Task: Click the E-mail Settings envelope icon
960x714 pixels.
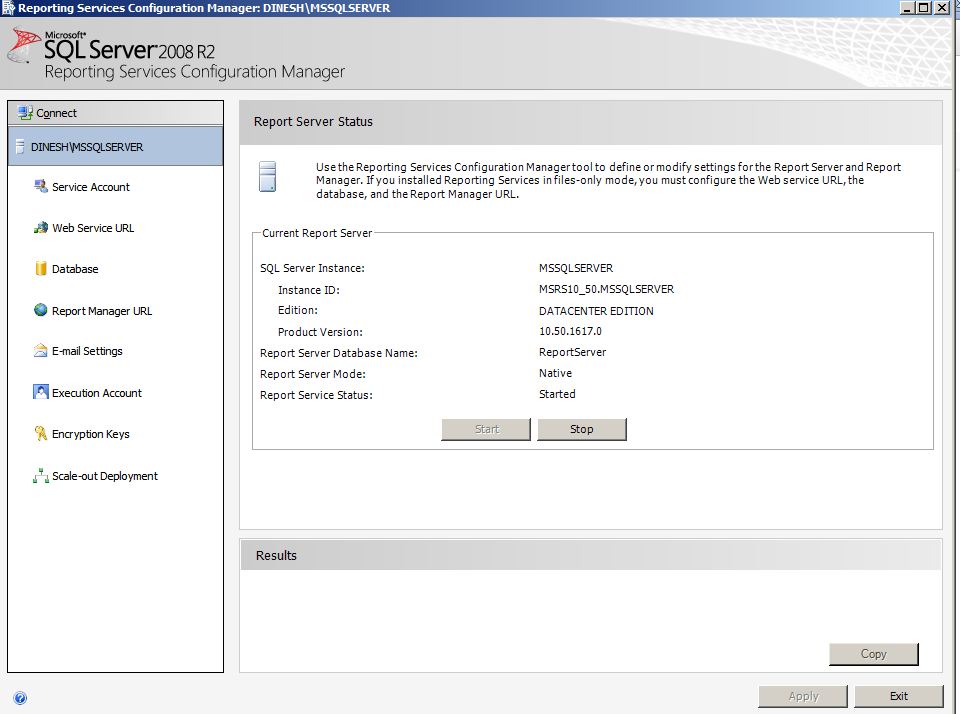Action: (40, 351)
